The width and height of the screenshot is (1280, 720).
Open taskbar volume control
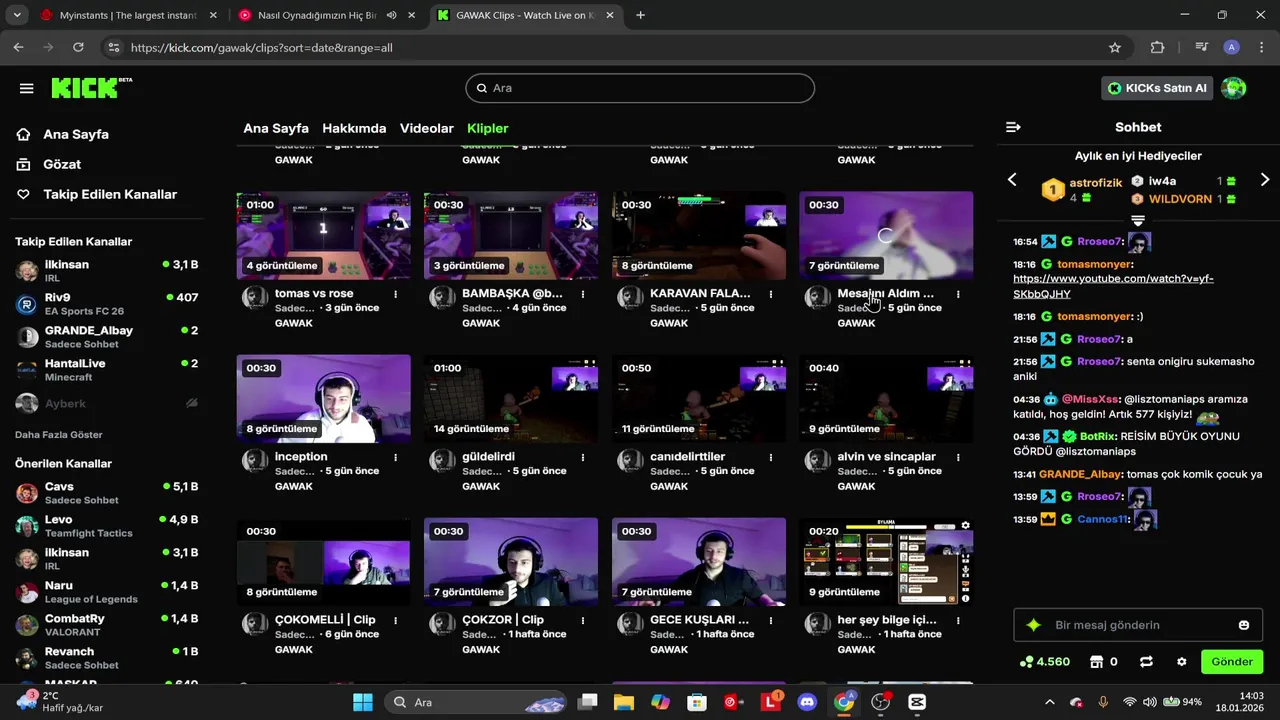tap(1150, 702)
